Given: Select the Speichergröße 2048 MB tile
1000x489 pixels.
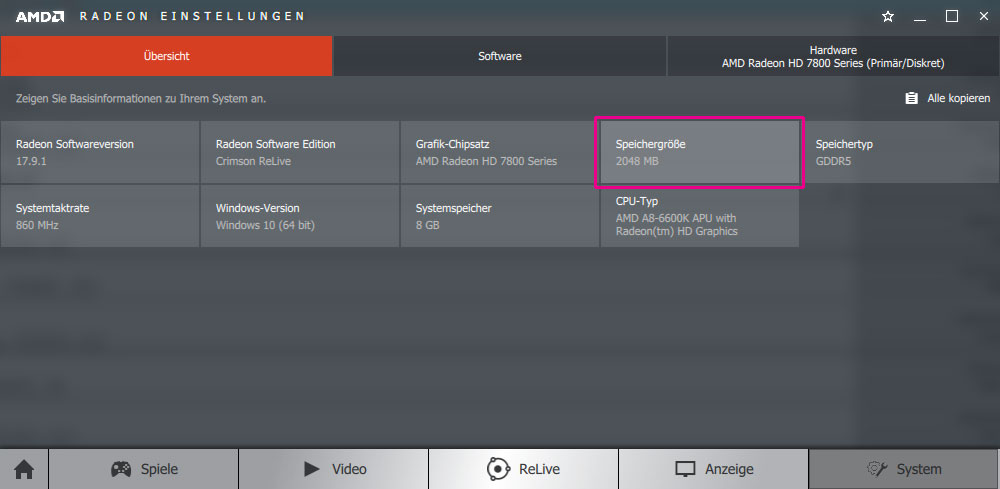Looking at the screenshot, I should [700, 152].
